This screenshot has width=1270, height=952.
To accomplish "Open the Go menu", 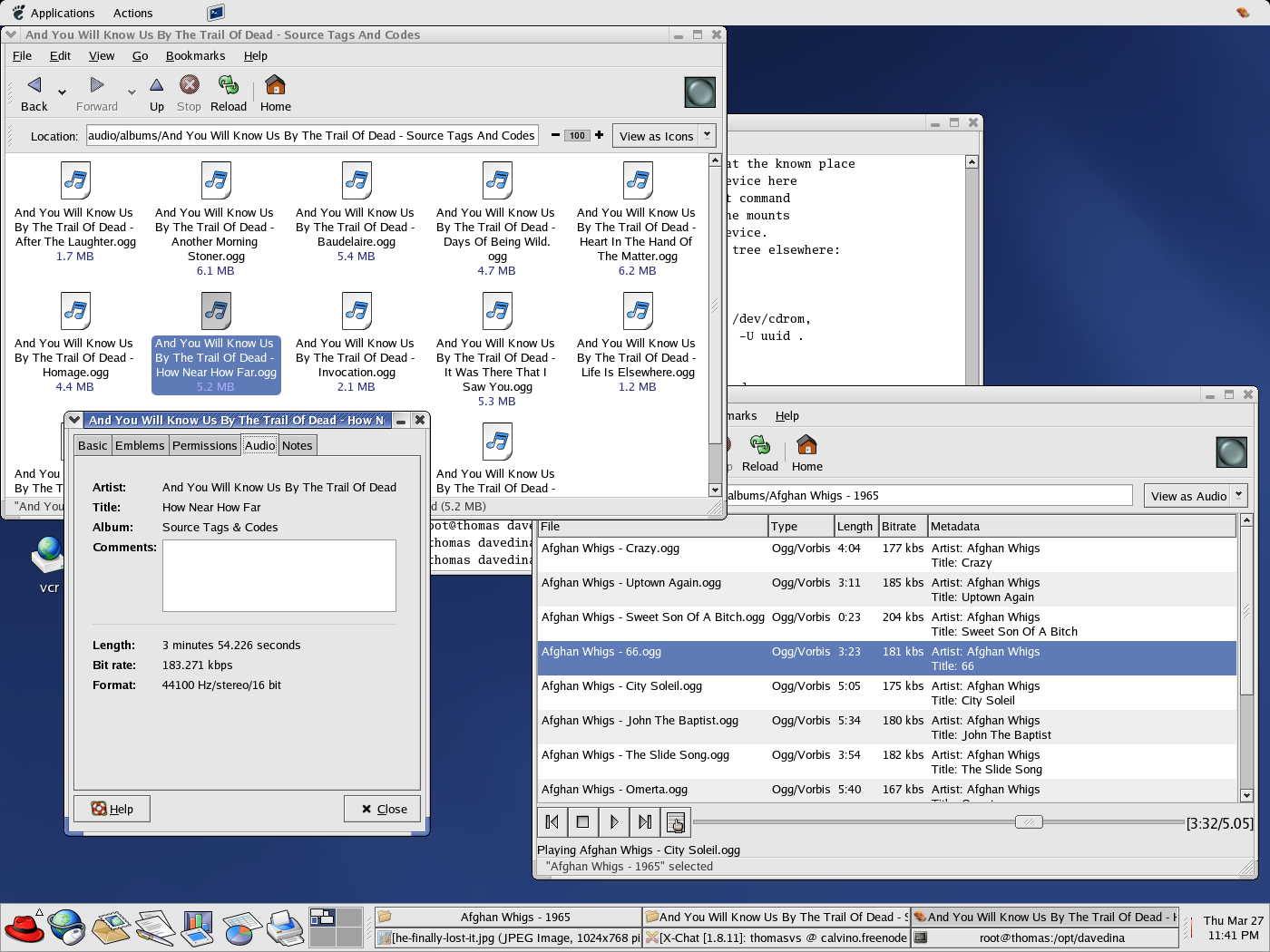I will pyautogui.click(x=140, y=55).
